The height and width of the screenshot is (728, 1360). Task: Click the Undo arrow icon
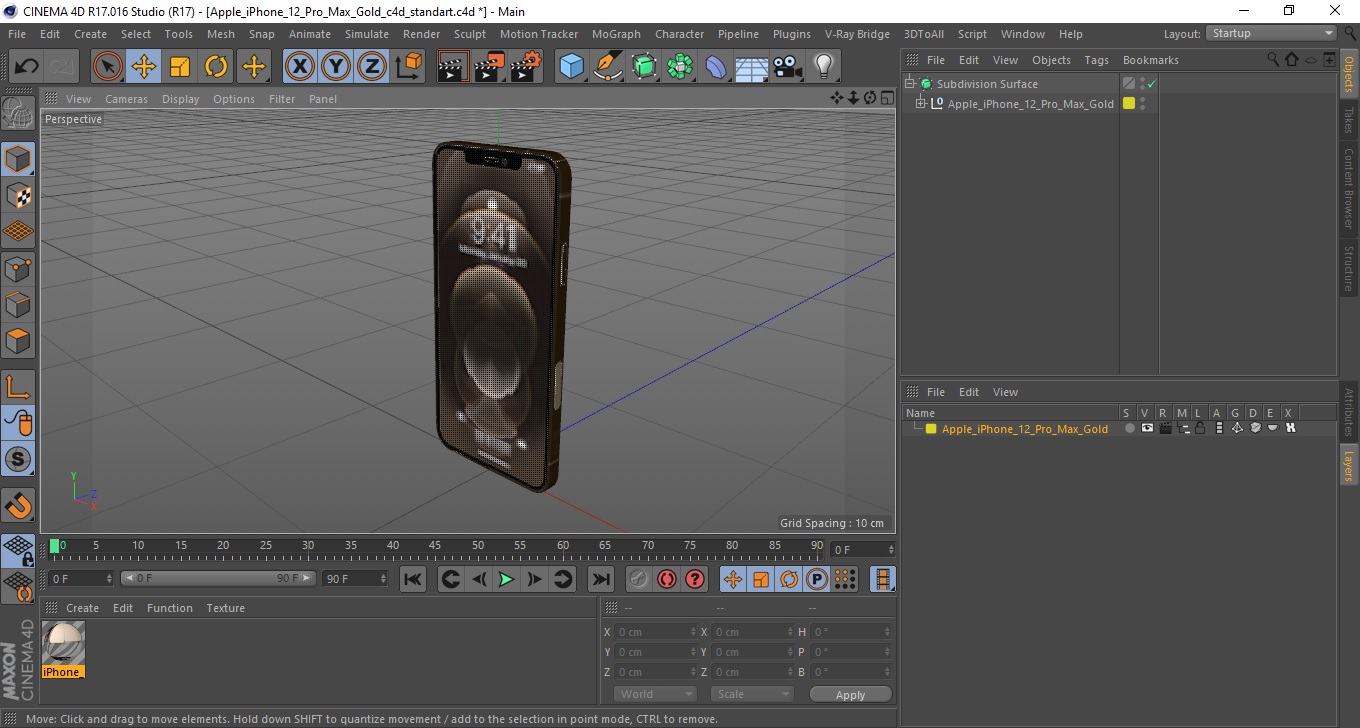[x=26, y=67]
